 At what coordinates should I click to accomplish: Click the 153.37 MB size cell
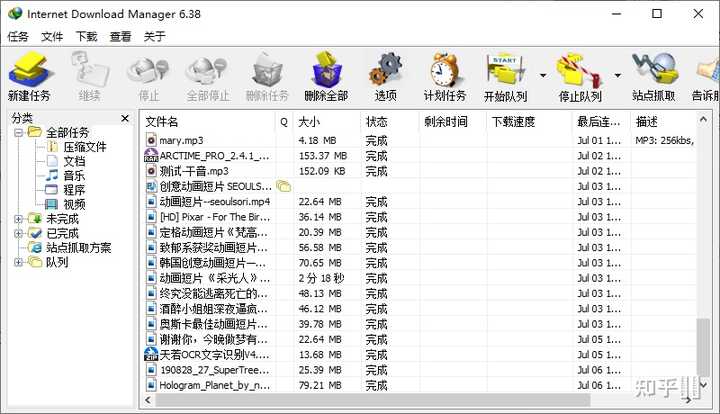tap(323, 156)
